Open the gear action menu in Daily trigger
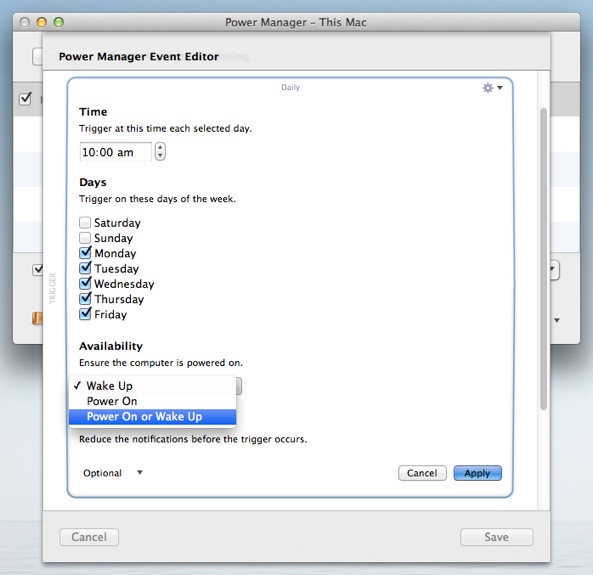The width and height of the screenshot is (593, 575). (x=492, y=88)
